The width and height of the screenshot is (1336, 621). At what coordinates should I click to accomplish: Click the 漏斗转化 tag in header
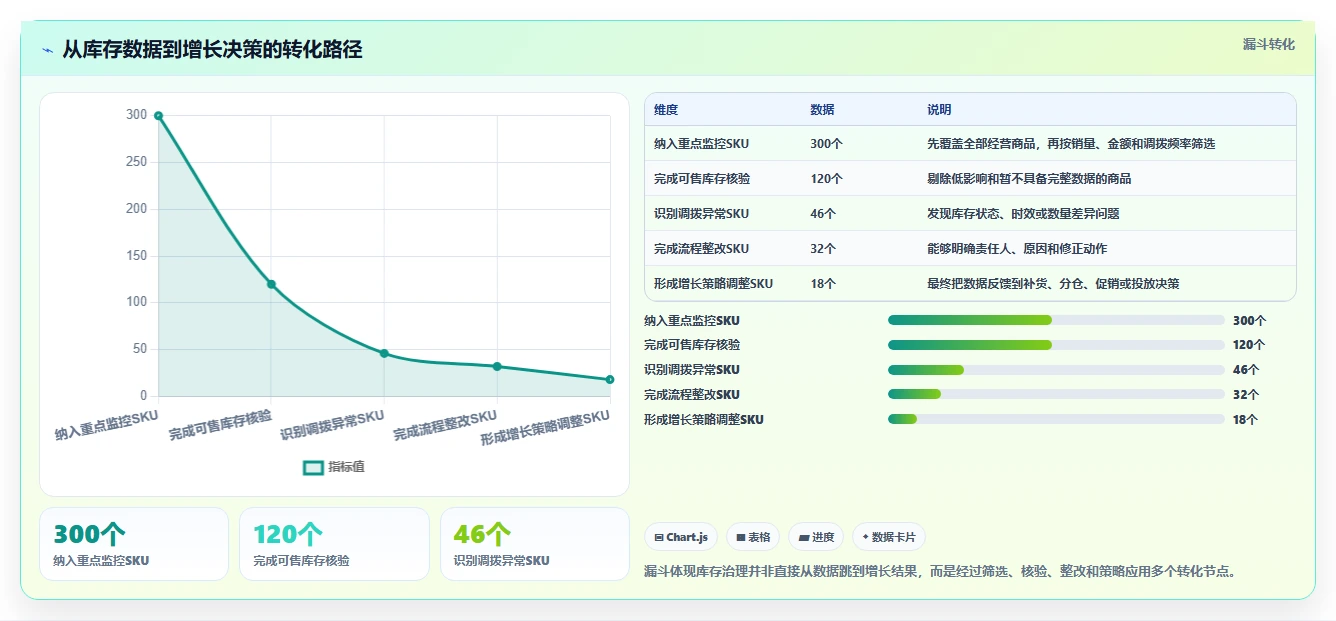(x=1268, y=44)
